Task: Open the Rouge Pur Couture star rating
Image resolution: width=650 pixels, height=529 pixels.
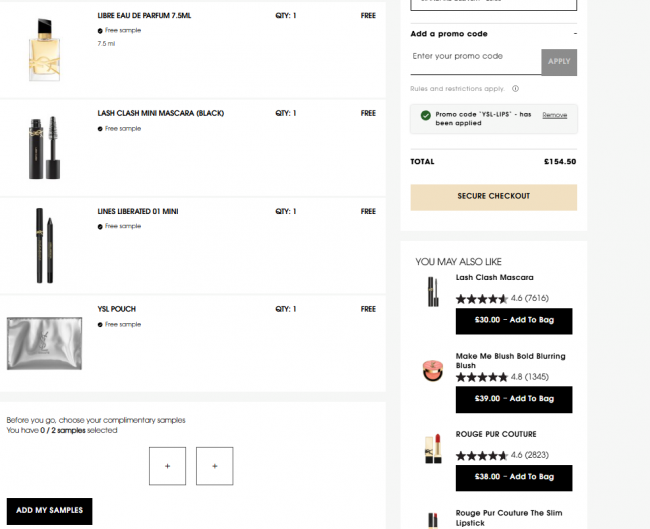Action: (x=502, y=455)
